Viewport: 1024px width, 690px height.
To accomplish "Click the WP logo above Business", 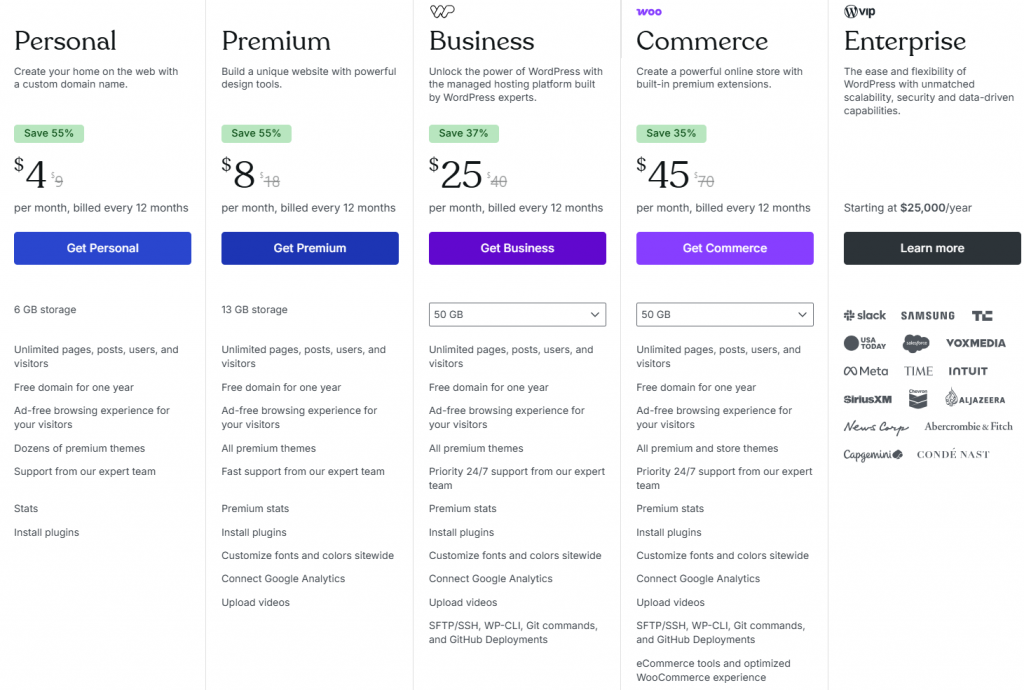I will (442, 12).
